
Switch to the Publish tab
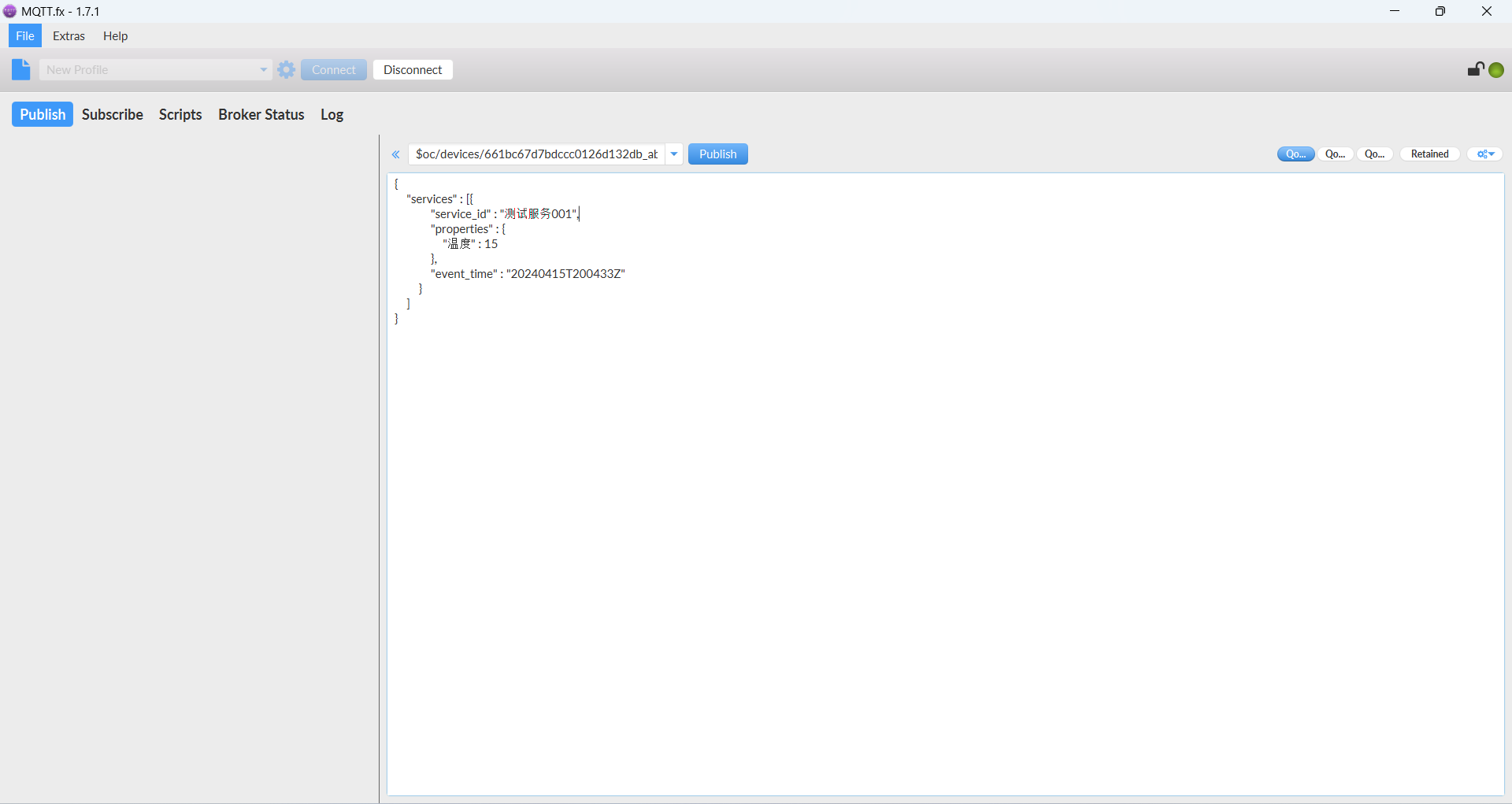click(x=43, y=114)
